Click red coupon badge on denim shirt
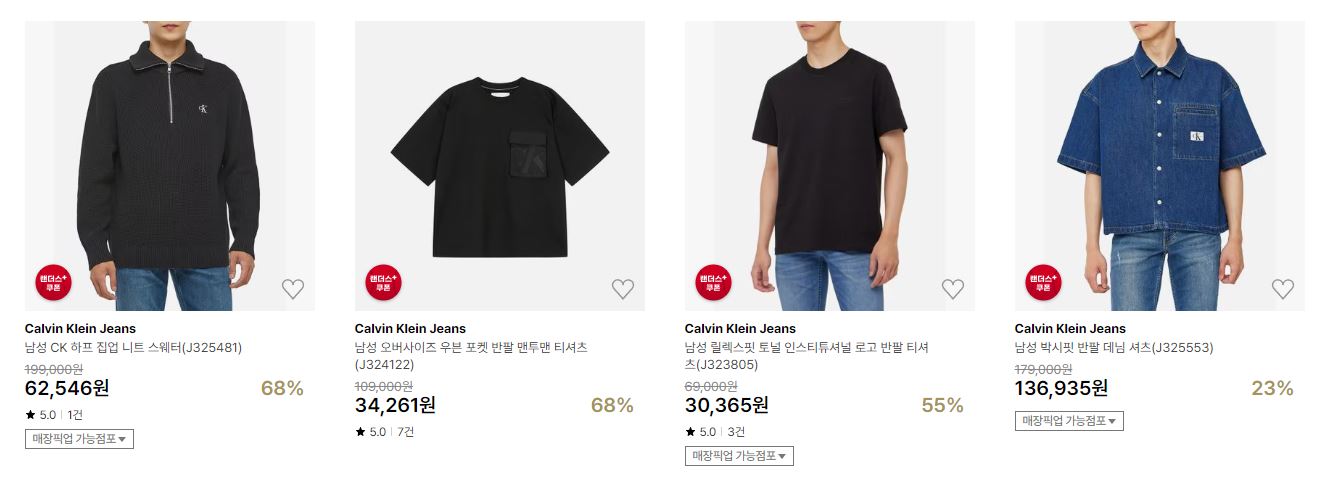Viewport: 1317px width, 492px height. pyautogui.click(x=1043, y=282)
